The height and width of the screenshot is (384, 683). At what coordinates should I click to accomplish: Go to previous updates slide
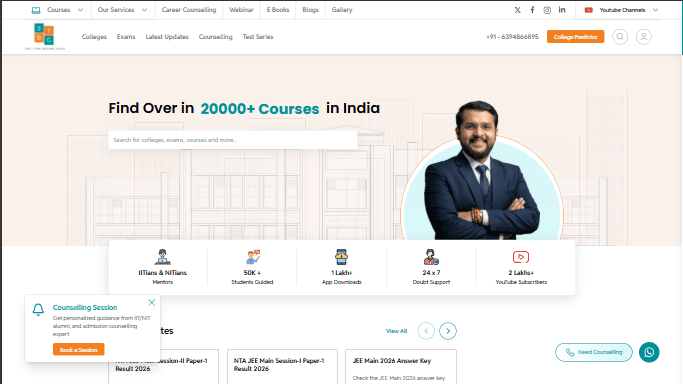point(426,331)
